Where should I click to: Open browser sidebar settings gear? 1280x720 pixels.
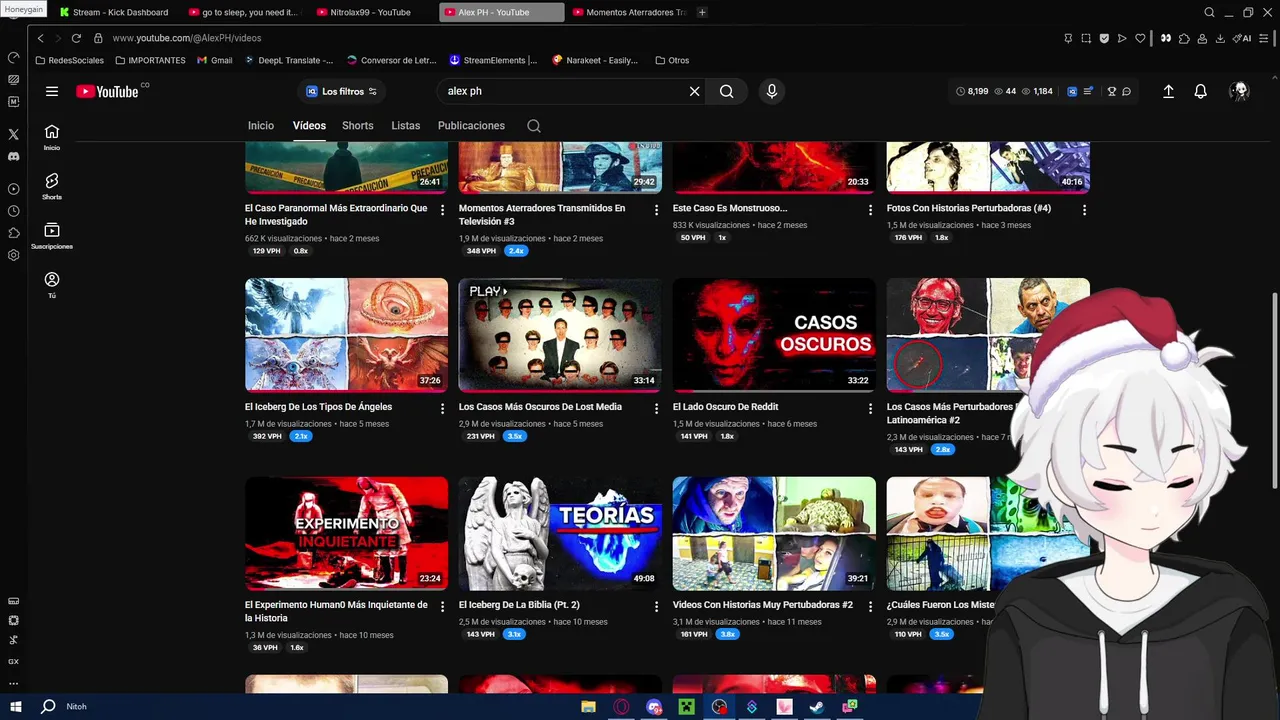coord(13,255)
